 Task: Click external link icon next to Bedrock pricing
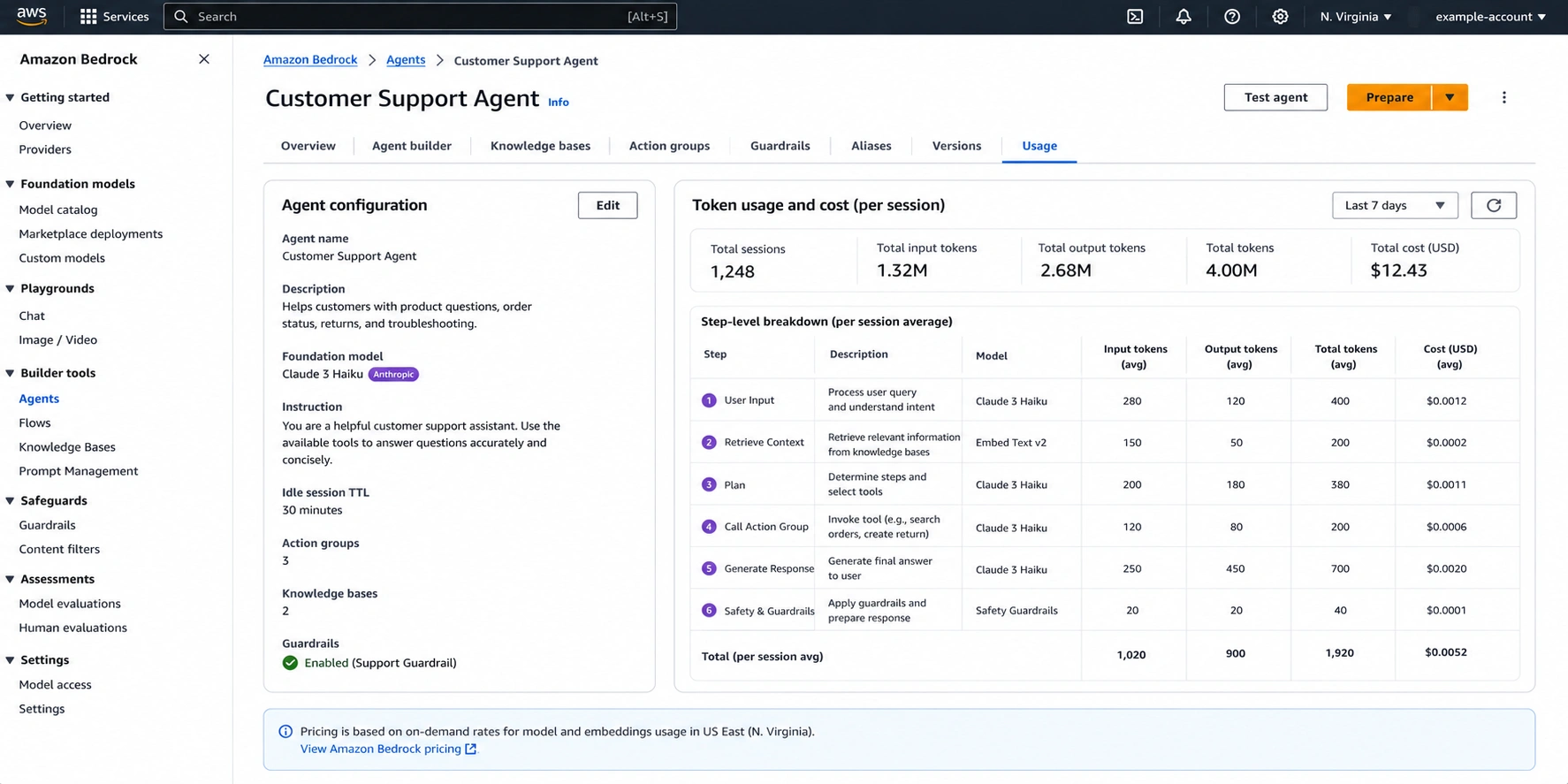[x=470, y=749]
